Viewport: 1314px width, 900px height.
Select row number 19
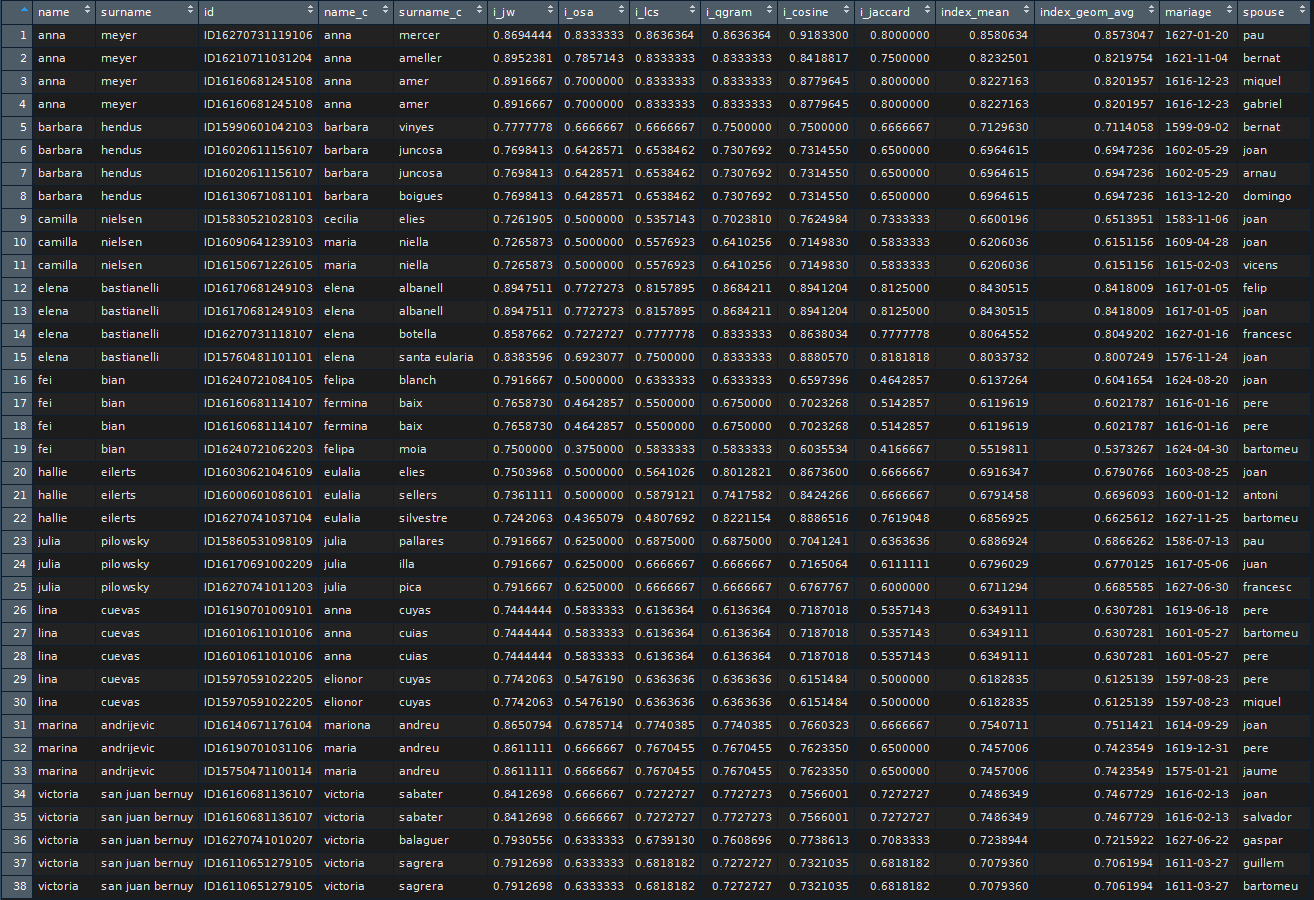[x=16, y=449]
